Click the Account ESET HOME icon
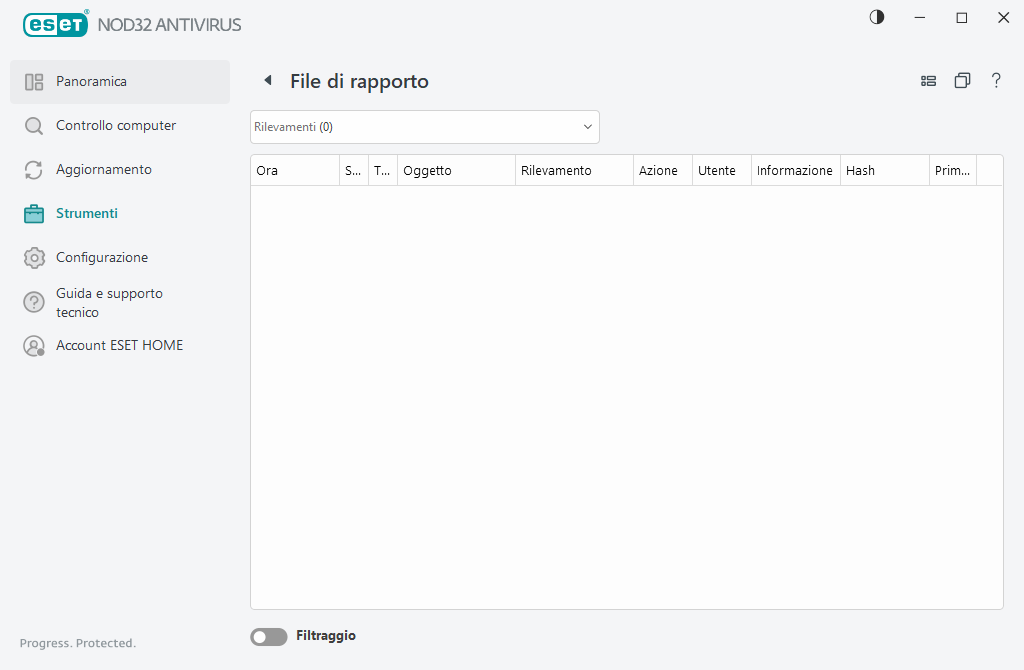1024x670 pixels. (x=34, y=346)
